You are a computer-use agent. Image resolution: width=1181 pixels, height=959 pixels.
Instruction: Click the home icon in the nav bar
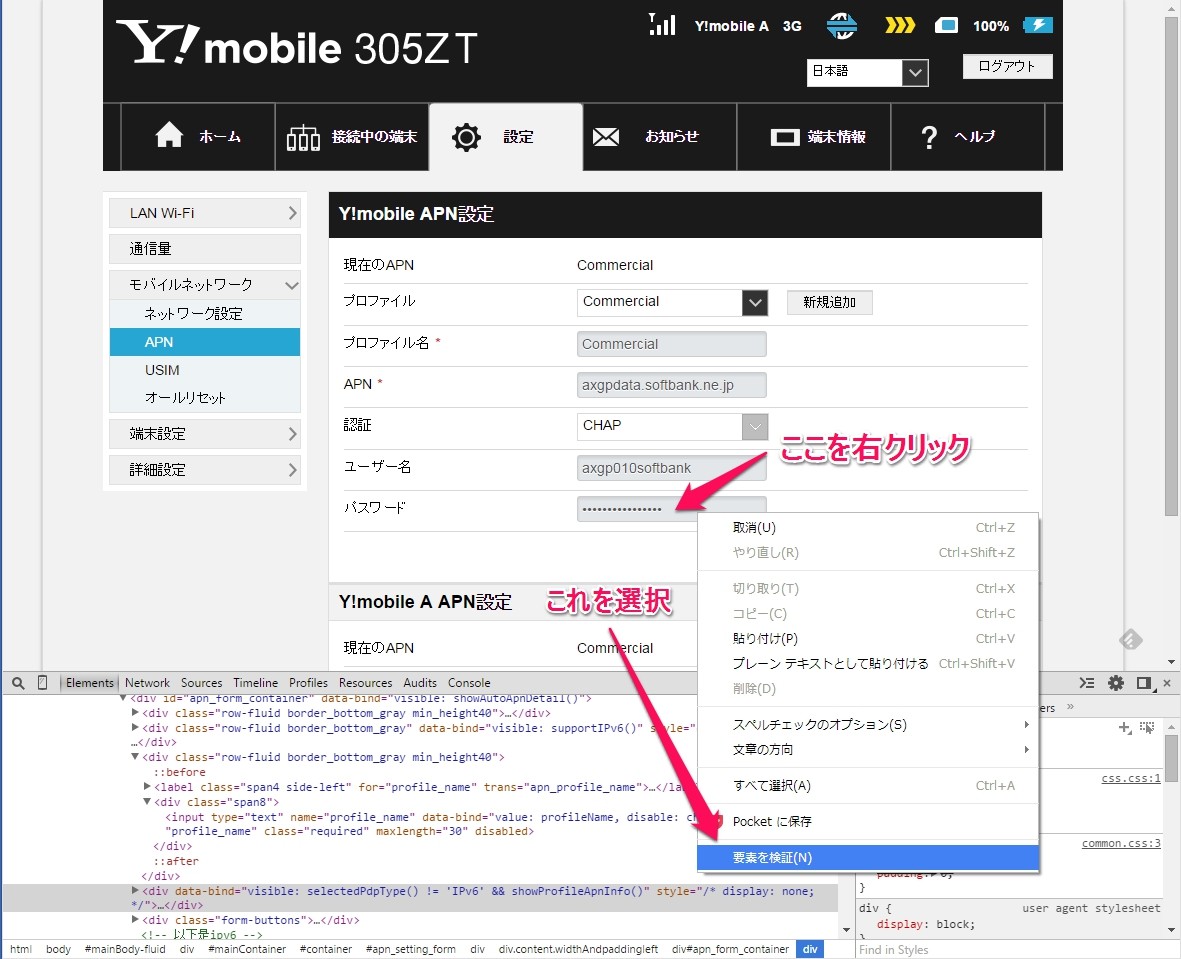coord(169,136)
